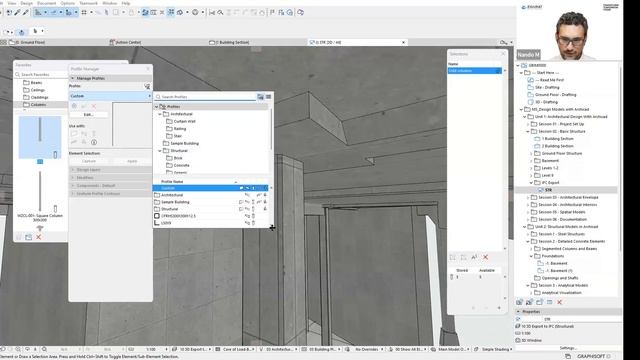The image size is (640, 360).
Task: Click the new folder icon in Favorites palette
Action: click(x=29, y=237)
